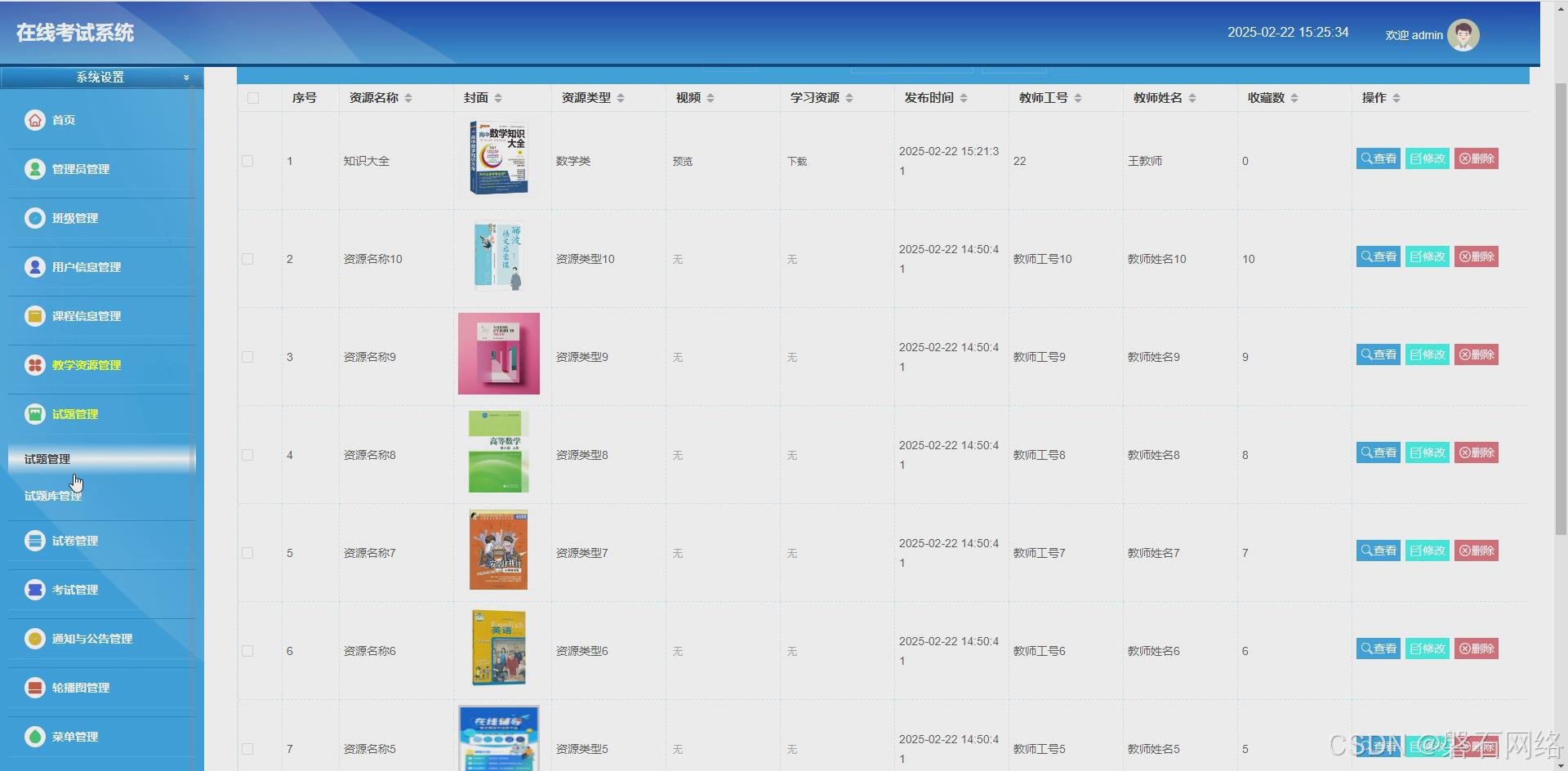Open the 高等数学 cover of 资源名称8
1568x771 pixels.
tap(499, 452)
